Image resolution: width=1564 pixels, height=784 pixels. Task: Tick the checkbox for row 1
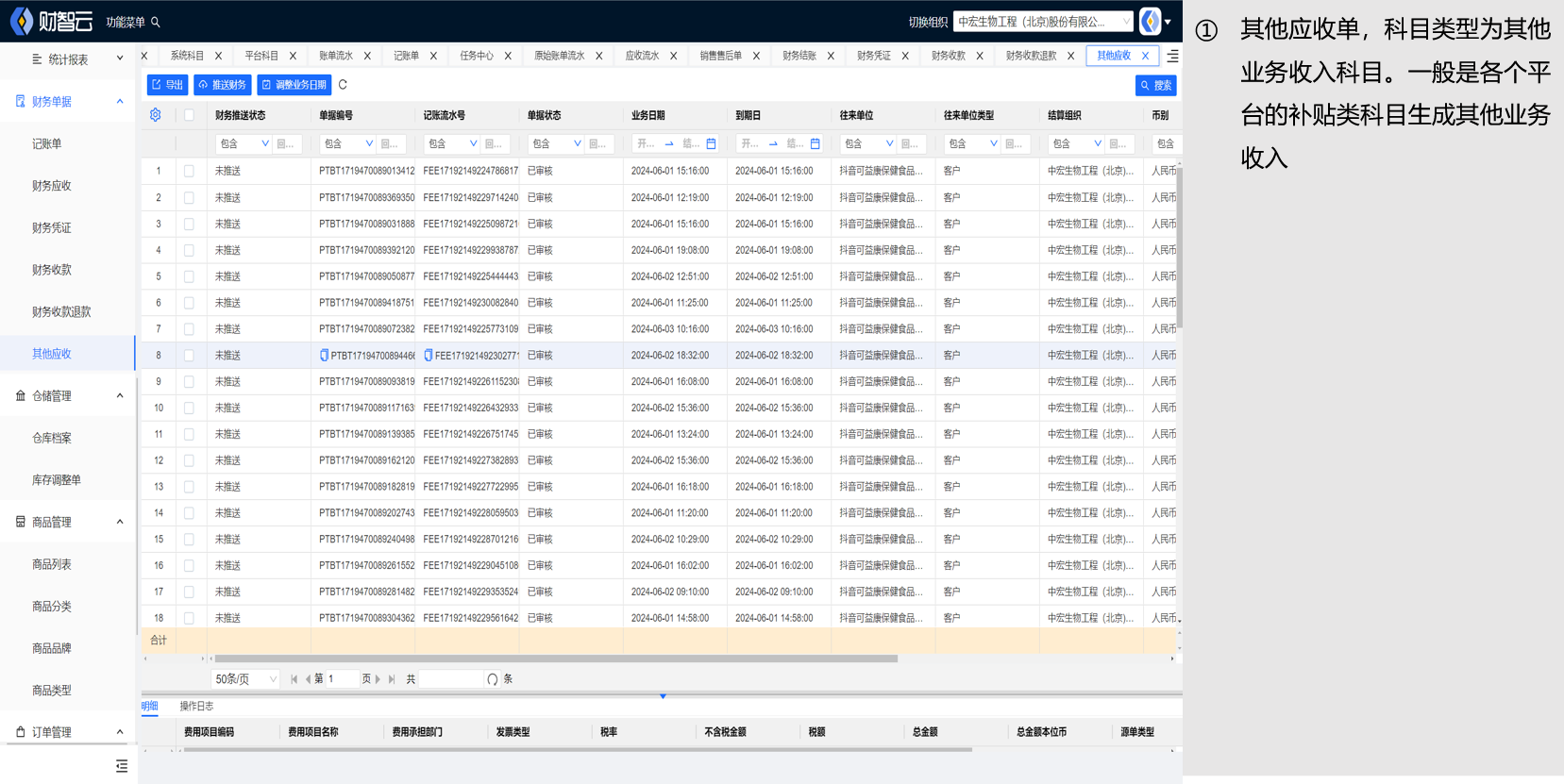pyautogui.click(x=189, y=171)
